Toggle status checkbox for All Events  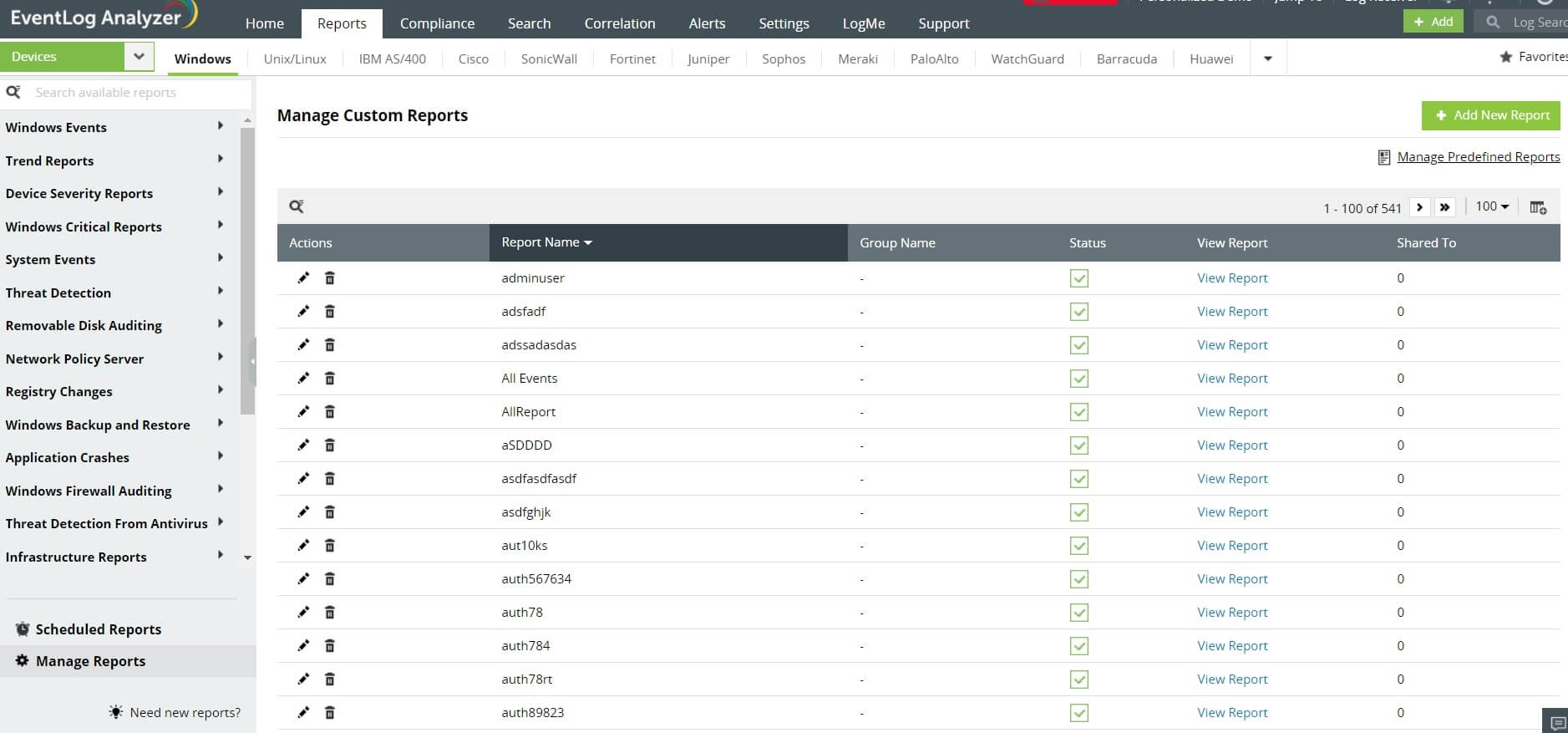pos(1079,379)
